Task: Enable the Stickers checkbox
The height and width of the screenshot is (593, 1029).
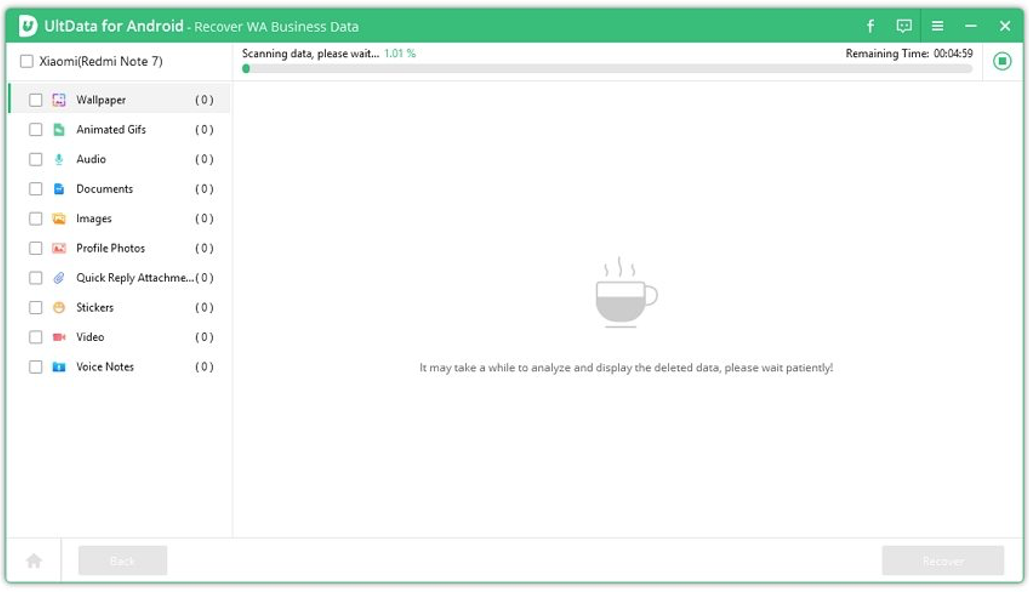Action: point(35,308)
